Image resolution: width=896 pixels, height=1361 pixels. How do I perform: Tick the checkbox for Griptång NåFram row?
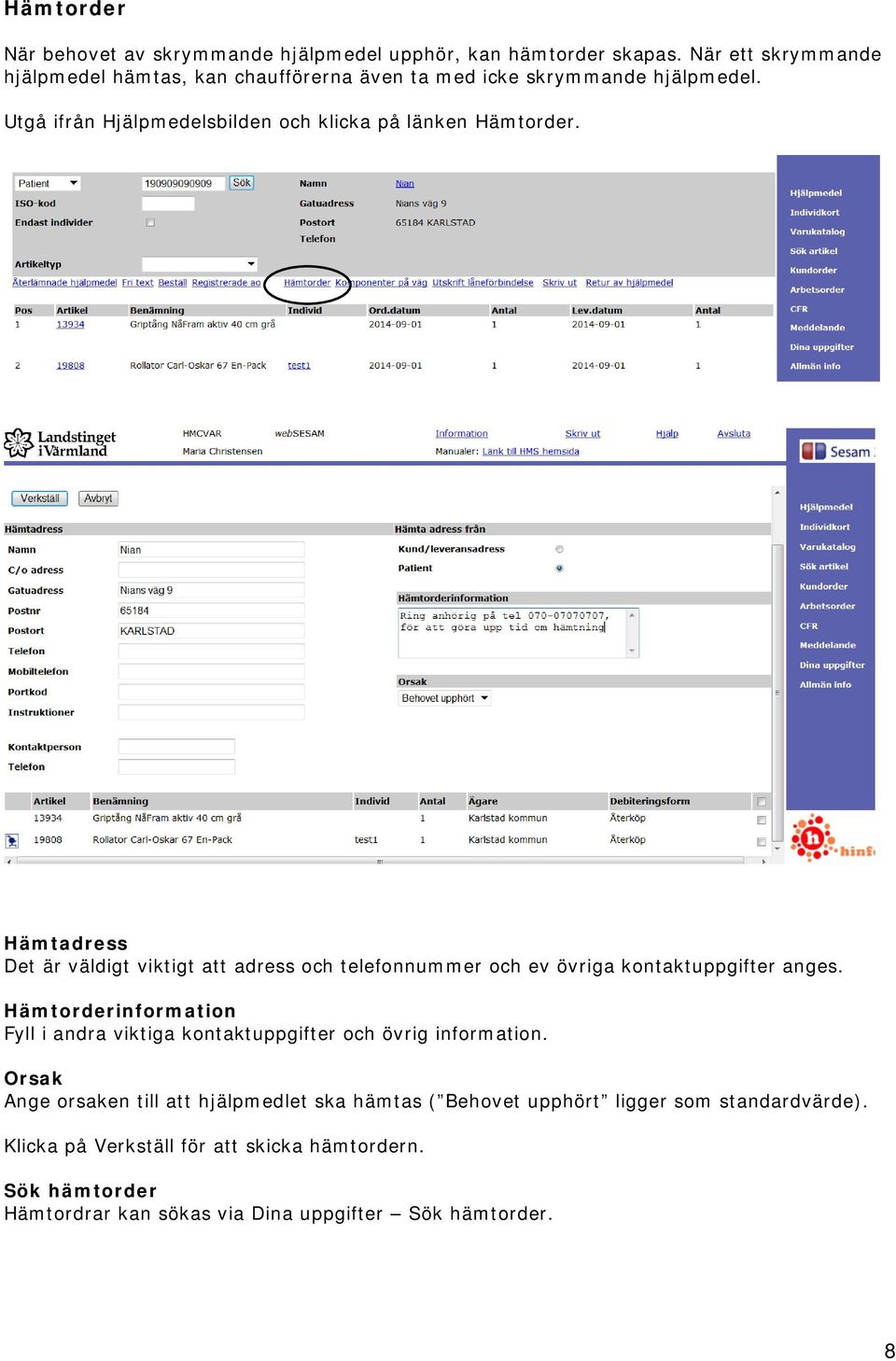[762, 820]
